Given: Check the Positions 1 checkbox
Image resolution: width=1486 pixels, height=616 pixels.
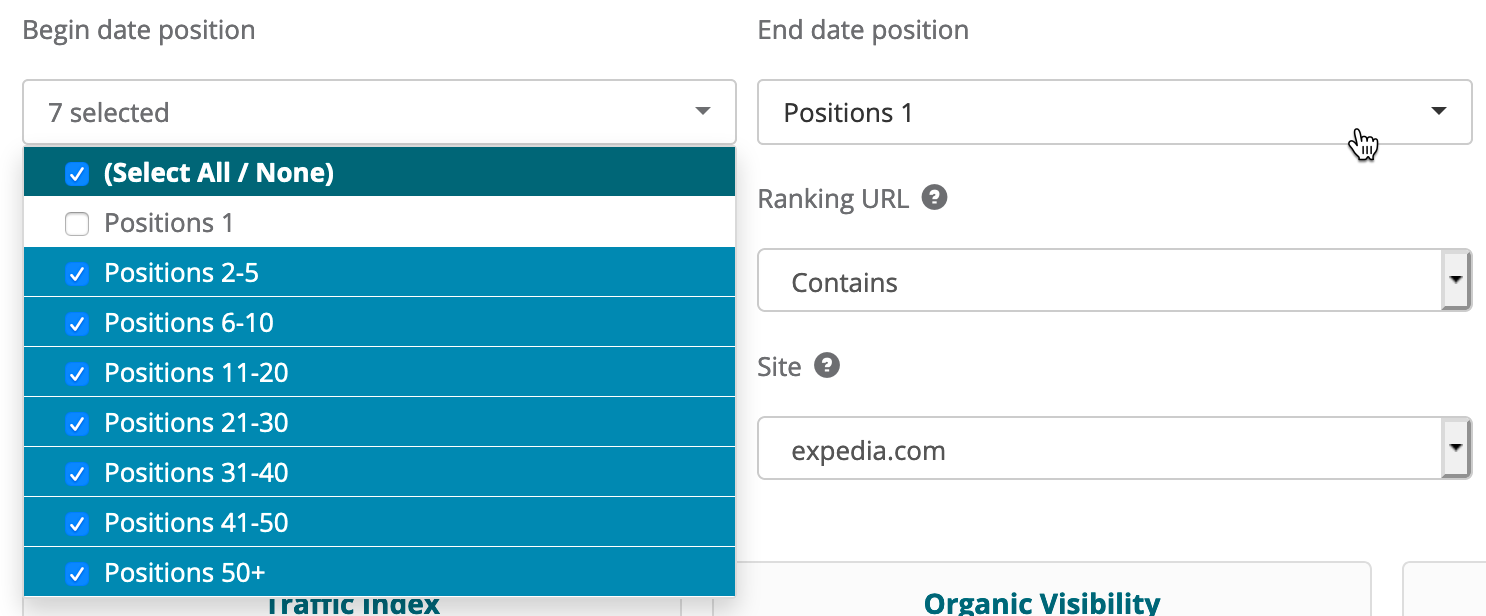Looking at the screenshot, I should [x=77, y=223].
